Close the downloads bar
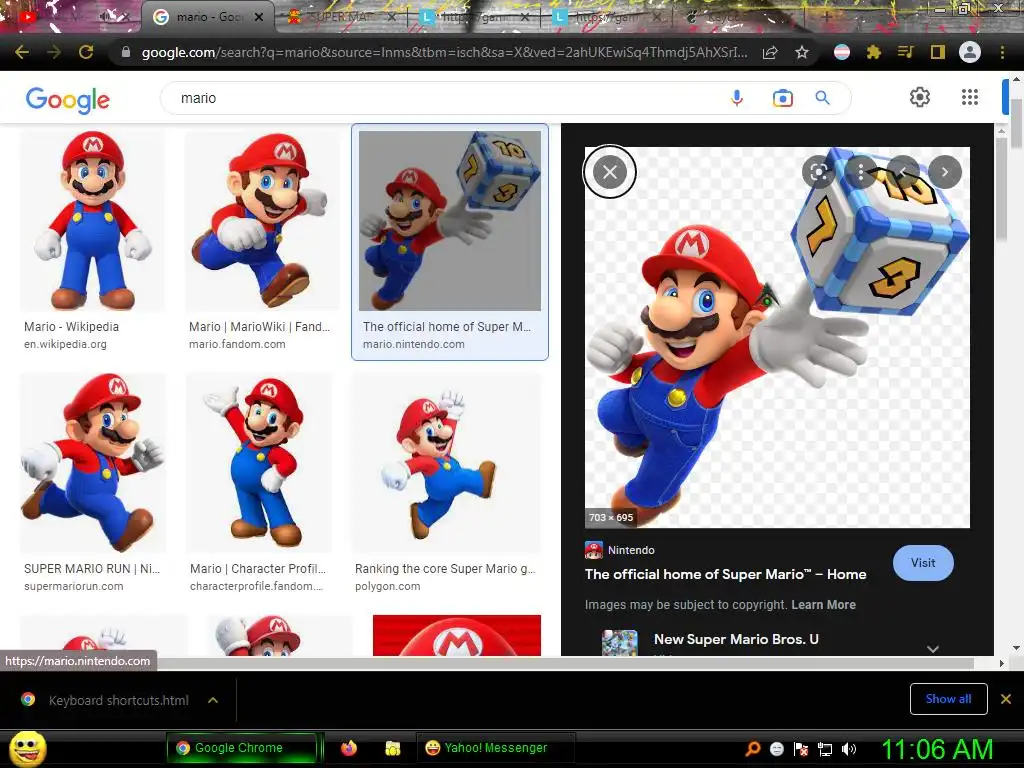This screenshot has height=768, width=1024. click(x=1006, y=699)
